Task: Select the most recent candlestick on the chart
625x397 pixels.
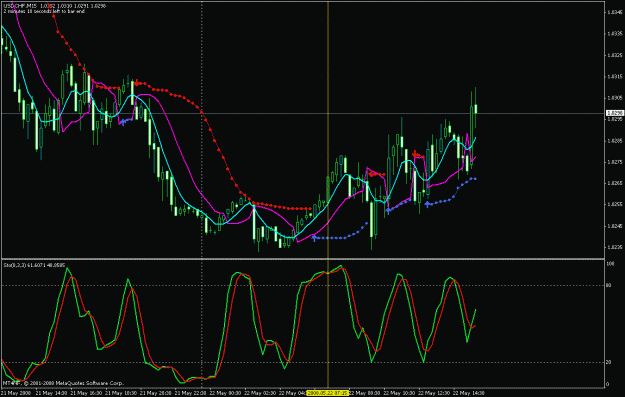Action: point(476,108)
